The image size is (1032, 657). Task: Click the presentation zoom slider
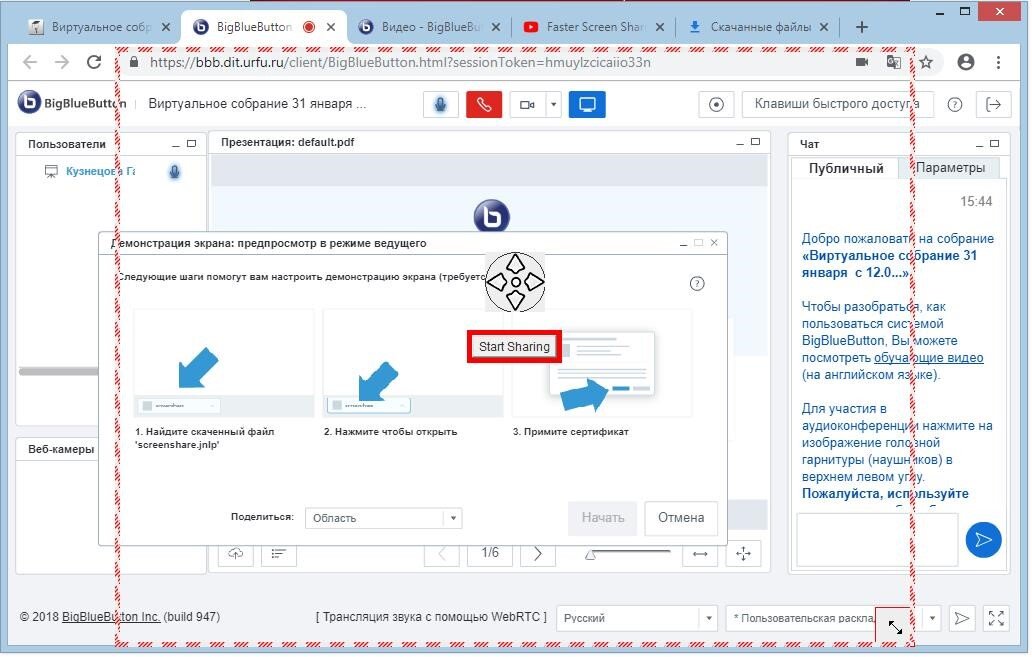629,554
